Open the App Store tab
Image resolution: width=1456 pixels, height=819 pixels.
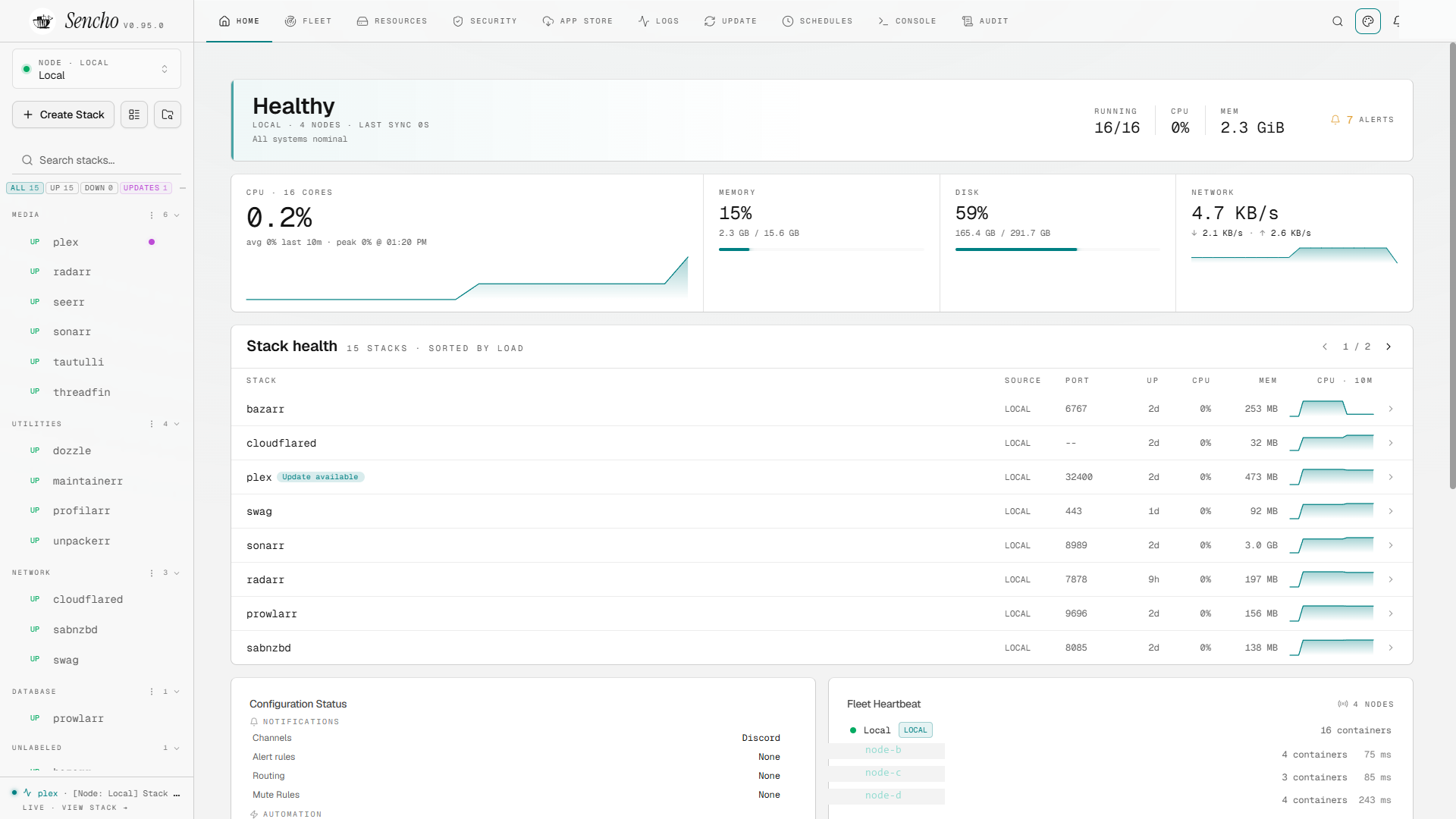578,21
